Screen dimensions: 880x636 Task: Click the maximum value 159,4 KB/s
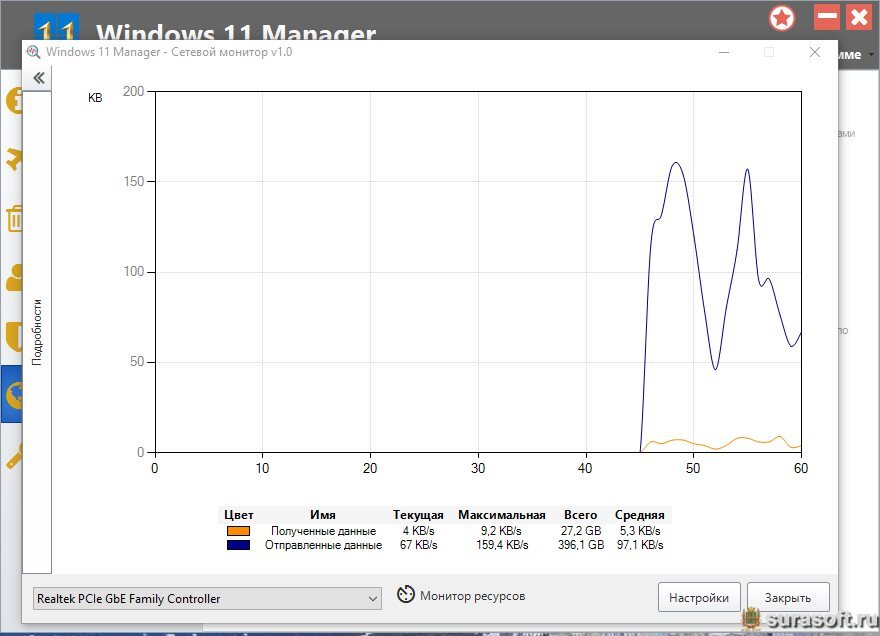point(502,545)
